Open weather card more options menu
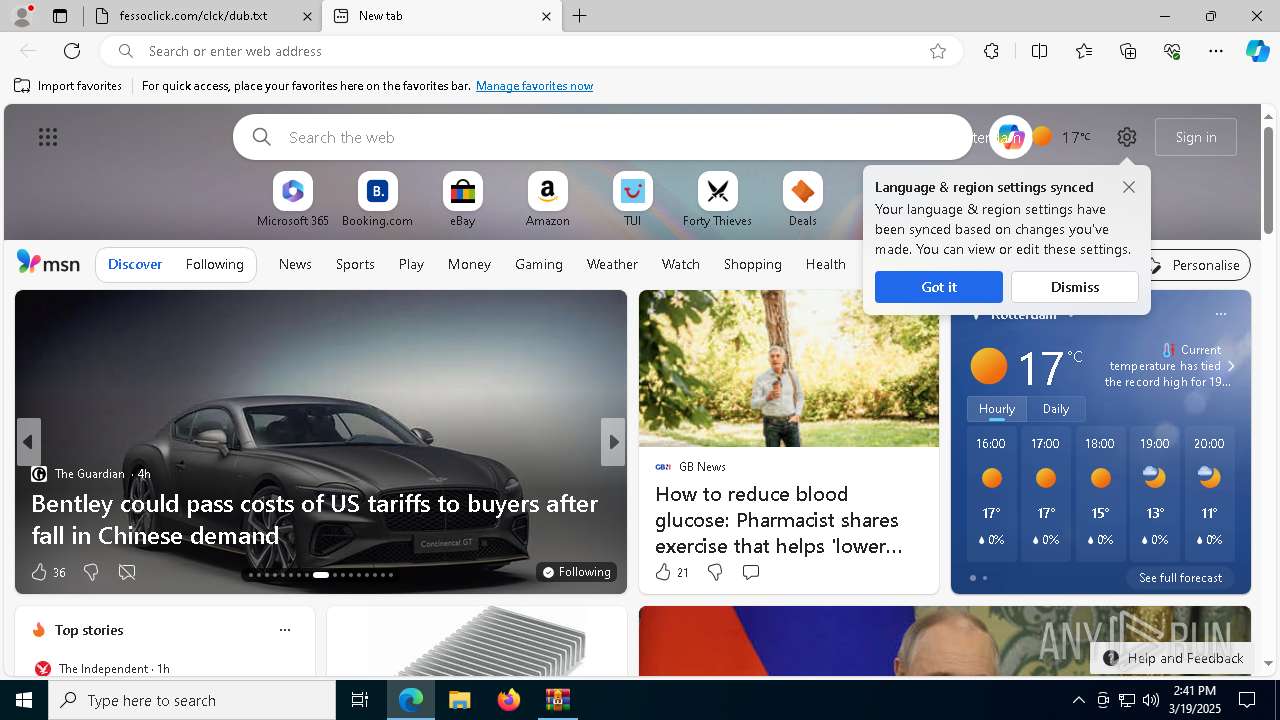 (x=1220, y=314)
